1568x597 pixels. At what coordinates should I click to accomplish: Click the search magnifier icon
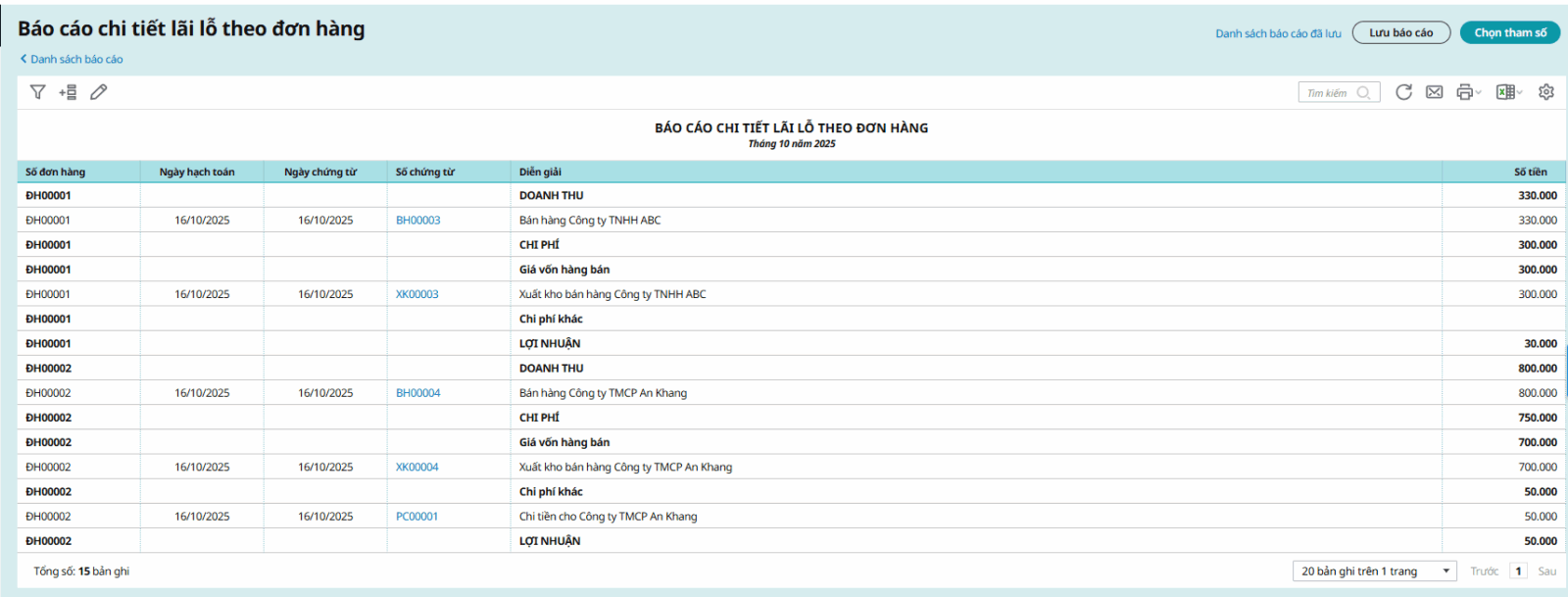pyautogui.click(x=1363, y=93)
